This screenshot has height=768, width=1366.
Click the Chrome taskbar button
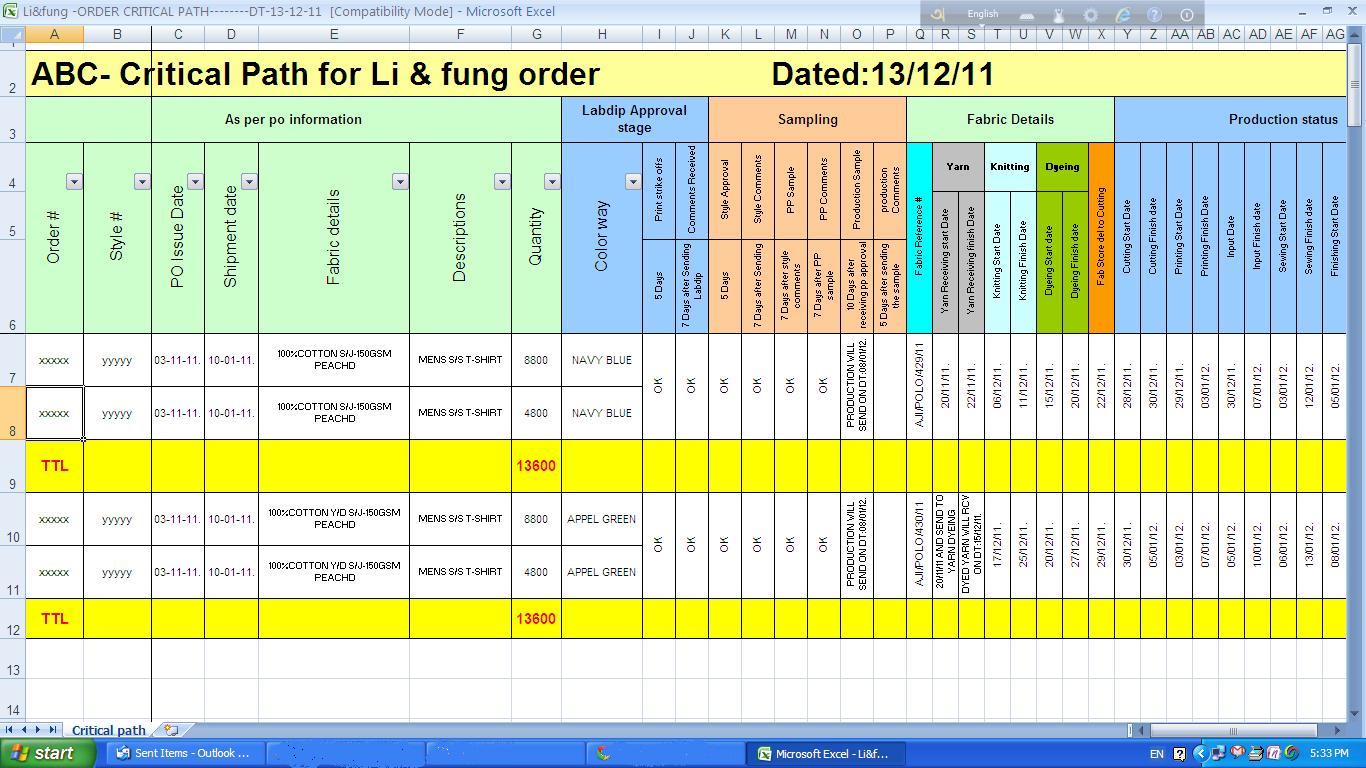(664, 753)
